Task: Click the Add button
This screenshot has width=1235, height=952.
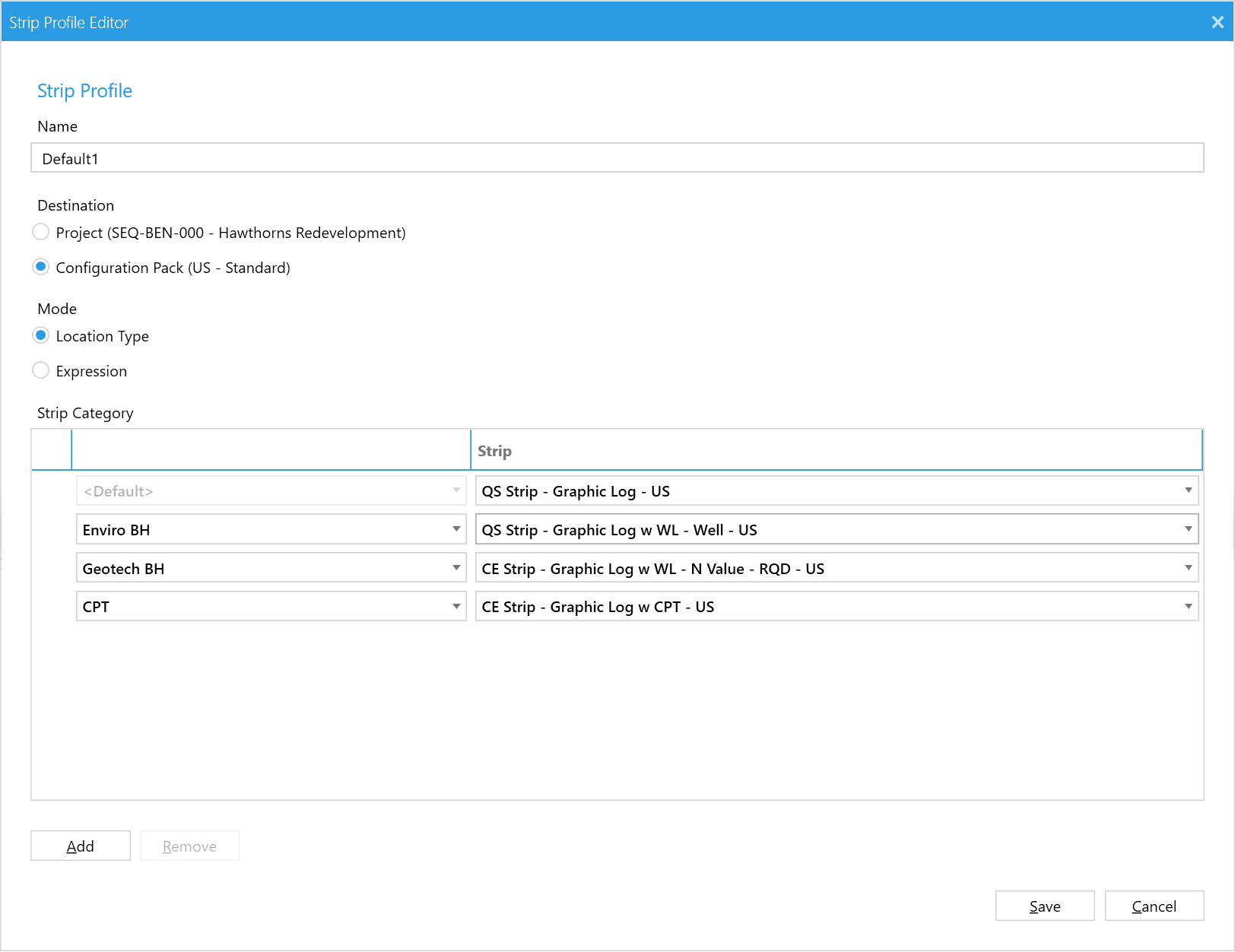Action: click(x=80, y=846)
